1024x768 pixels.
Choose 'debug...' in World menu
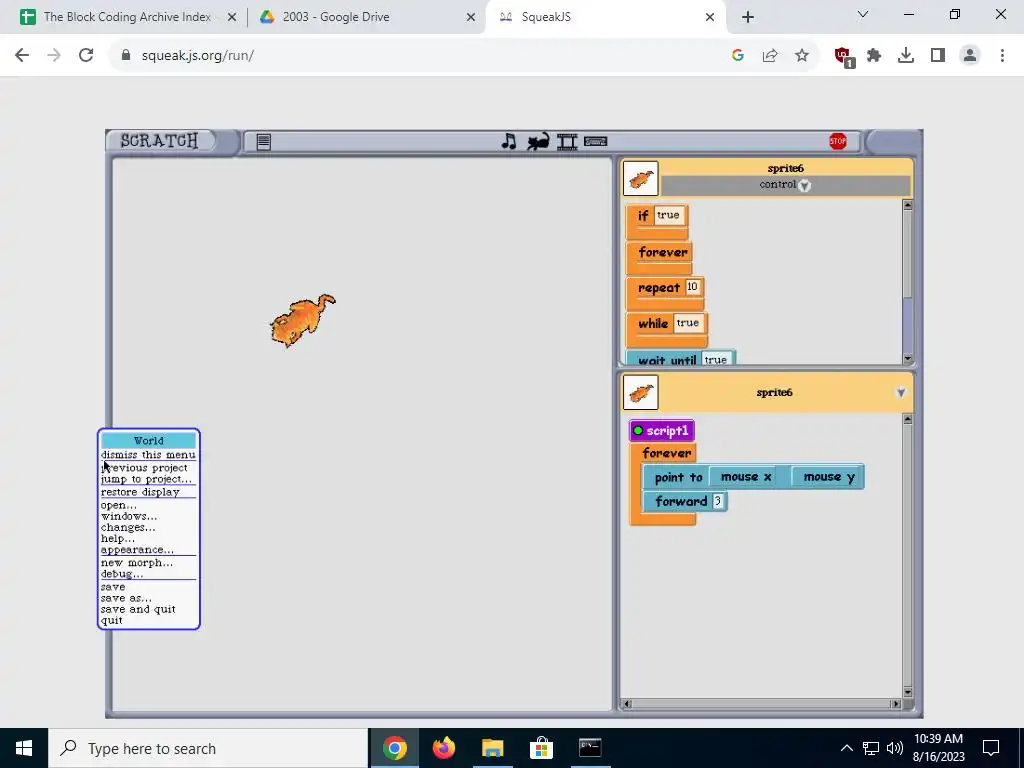pyautogui.click(x=148, y=573)
